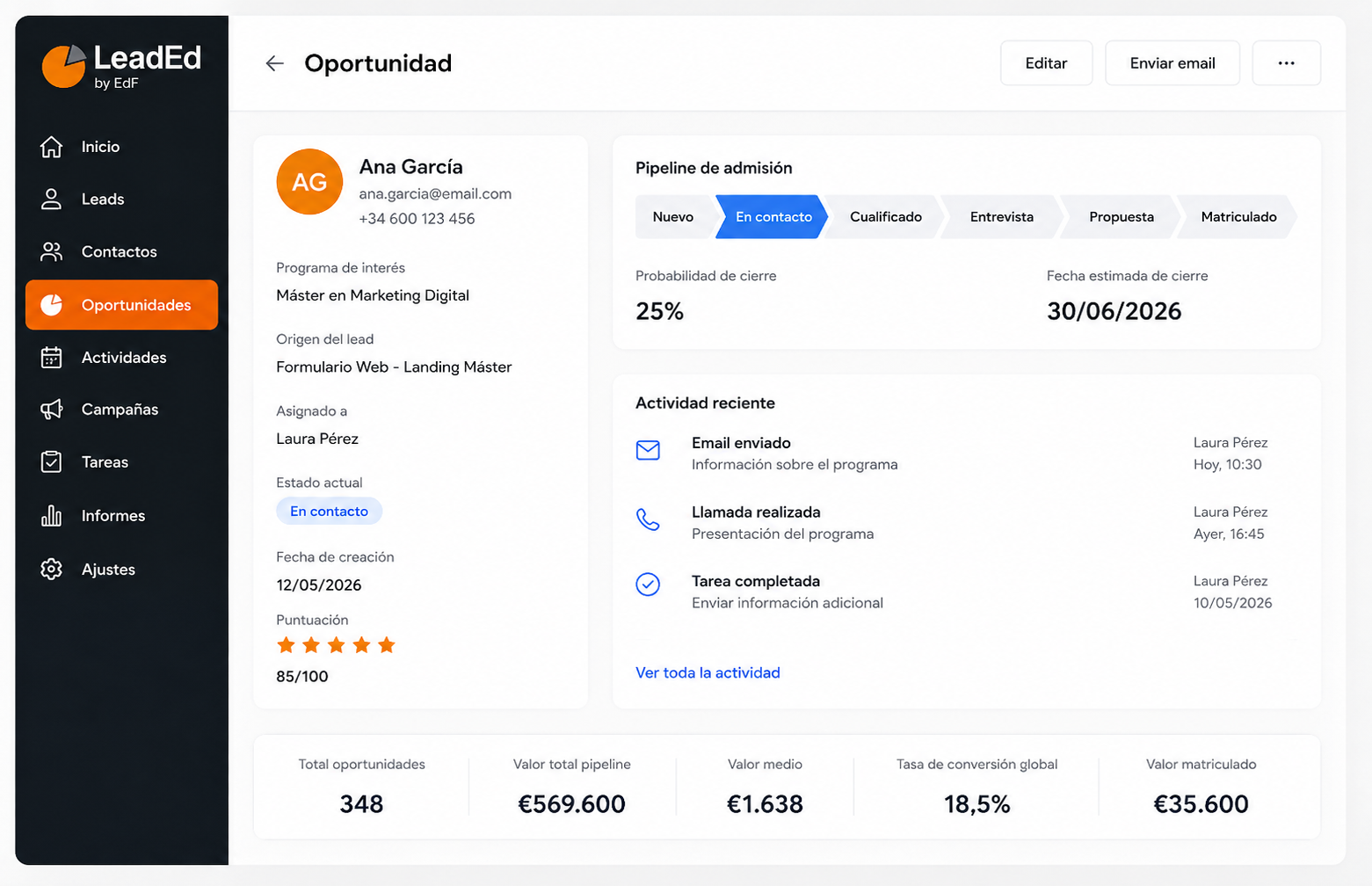Open the three-dots more options menu

tap(1287, 63)
